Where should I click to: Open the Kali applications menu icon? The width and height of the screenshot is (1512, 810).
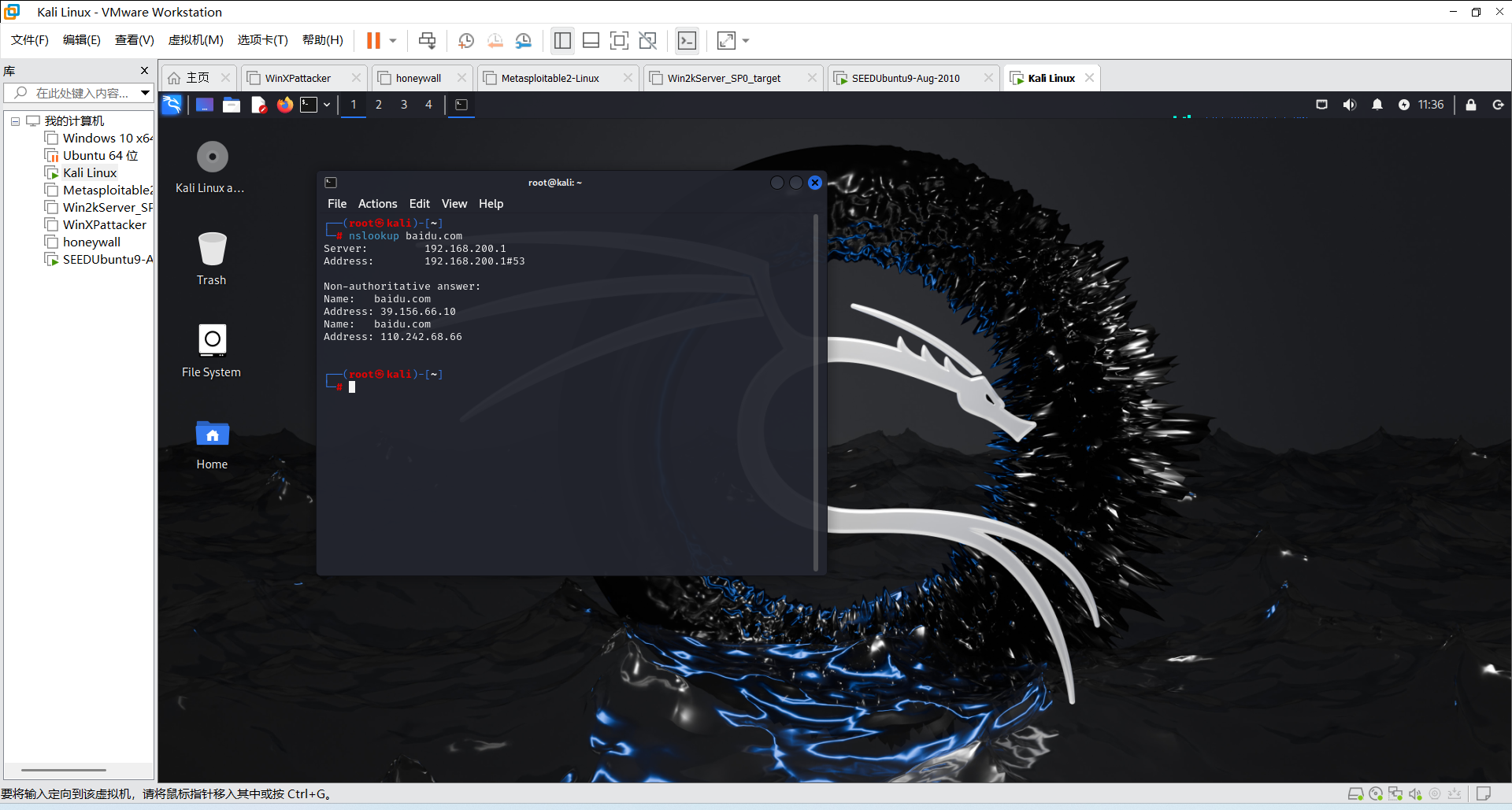click(x=172, y=105)
